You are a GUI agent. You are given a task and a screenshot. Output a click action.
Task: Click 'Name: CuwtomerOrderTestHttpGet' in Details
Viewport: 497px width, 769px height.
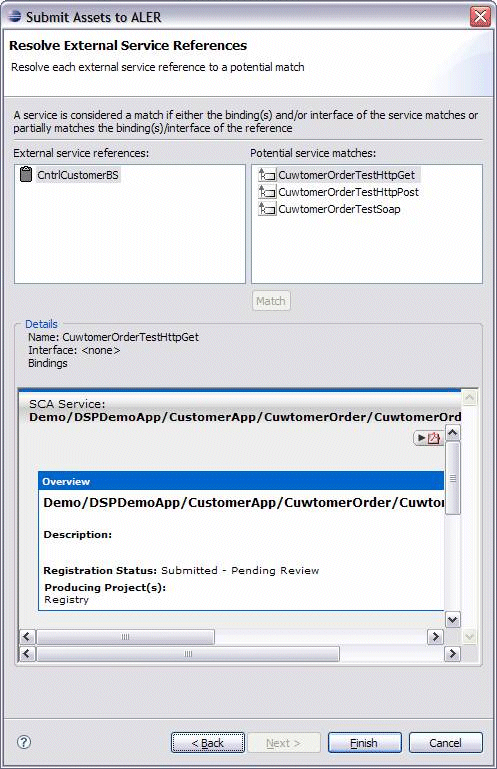tap(113, 337)
